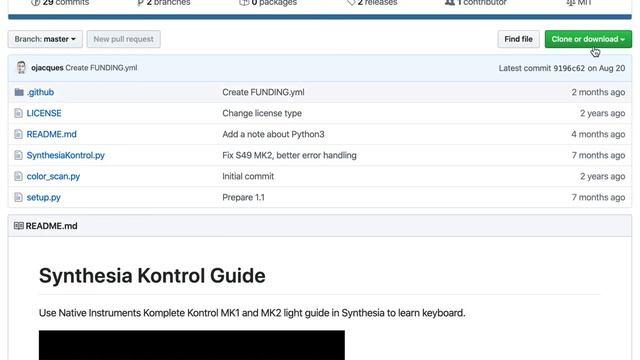Click the 7 months ago timestamp for SynthesiaKontrol.py

pos(598,155)
